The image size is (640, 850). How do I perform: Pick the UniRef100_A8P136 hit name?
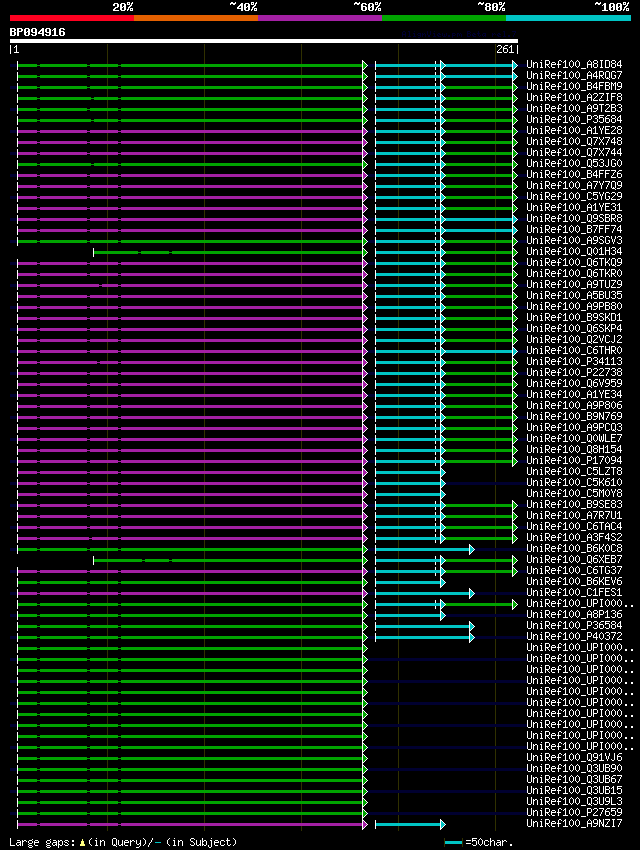[x=574, y=614]
